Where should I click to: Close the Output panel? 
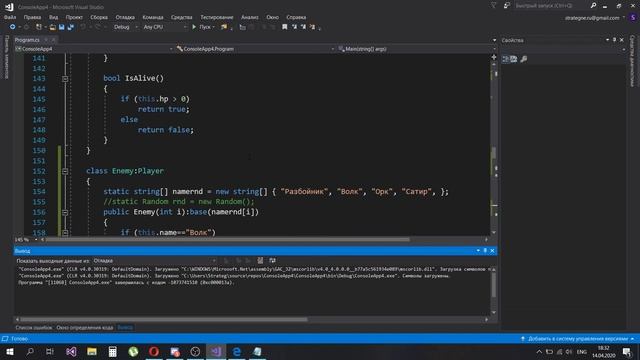pos(492,251)
